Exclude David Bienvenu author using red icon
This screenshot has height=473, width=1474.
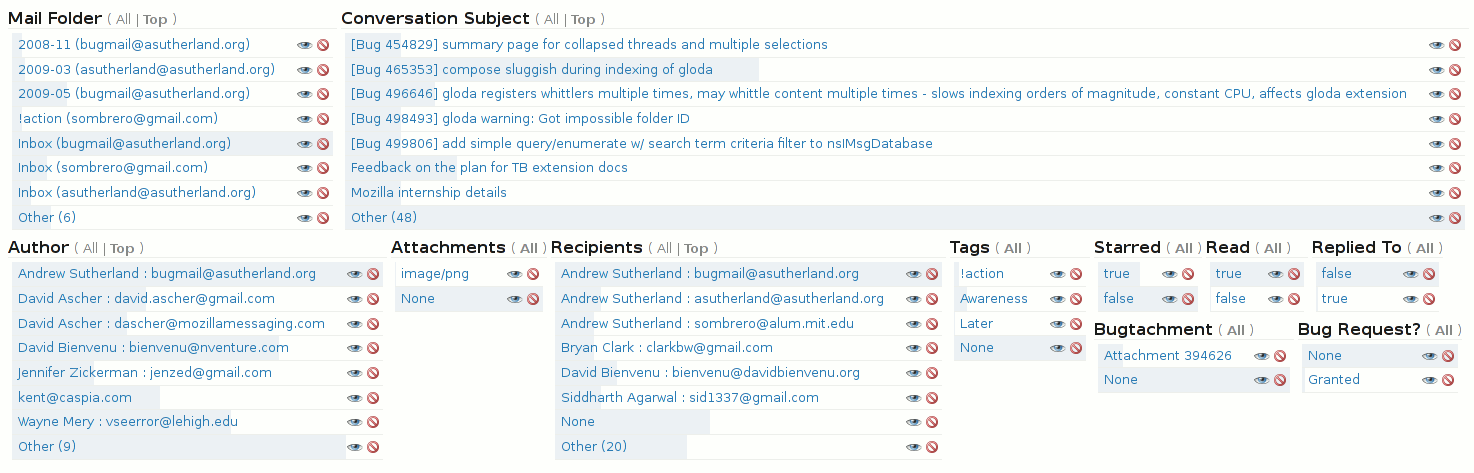tap(373, 348)
